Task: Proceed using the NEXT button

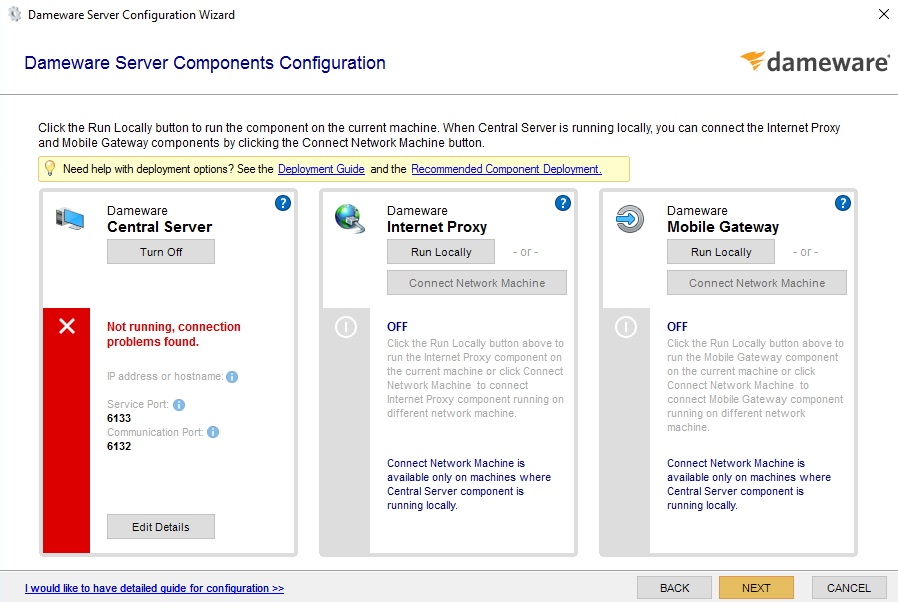Action: point(756,587)
